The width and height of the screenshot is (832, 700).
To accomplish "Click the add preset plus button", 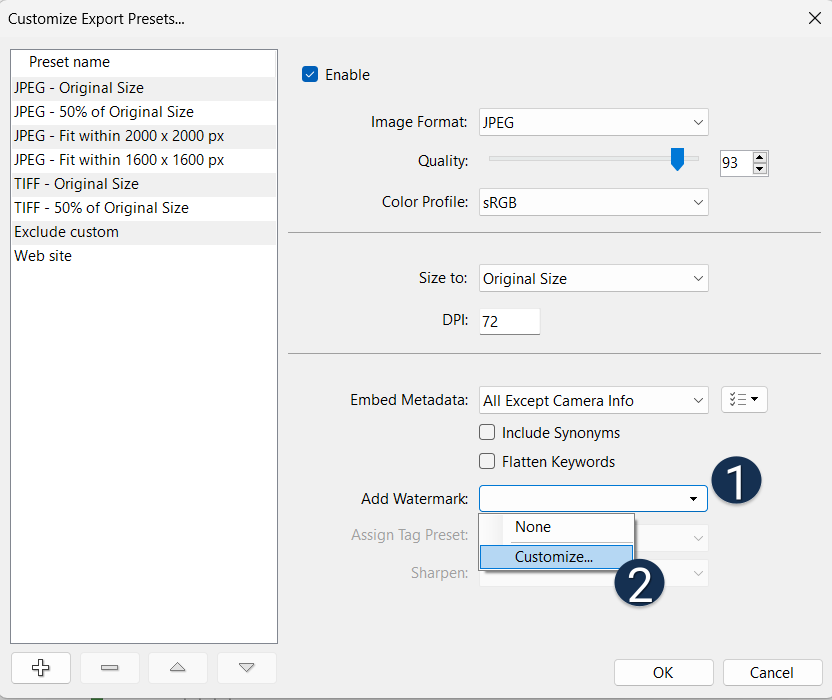I will click(x=40, y=667).
